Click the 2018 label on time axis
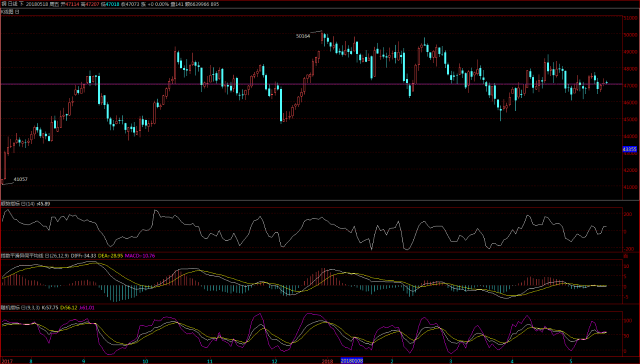Image resolution: width=640 pixels, height=364 pixels. (x=327, y=361)
